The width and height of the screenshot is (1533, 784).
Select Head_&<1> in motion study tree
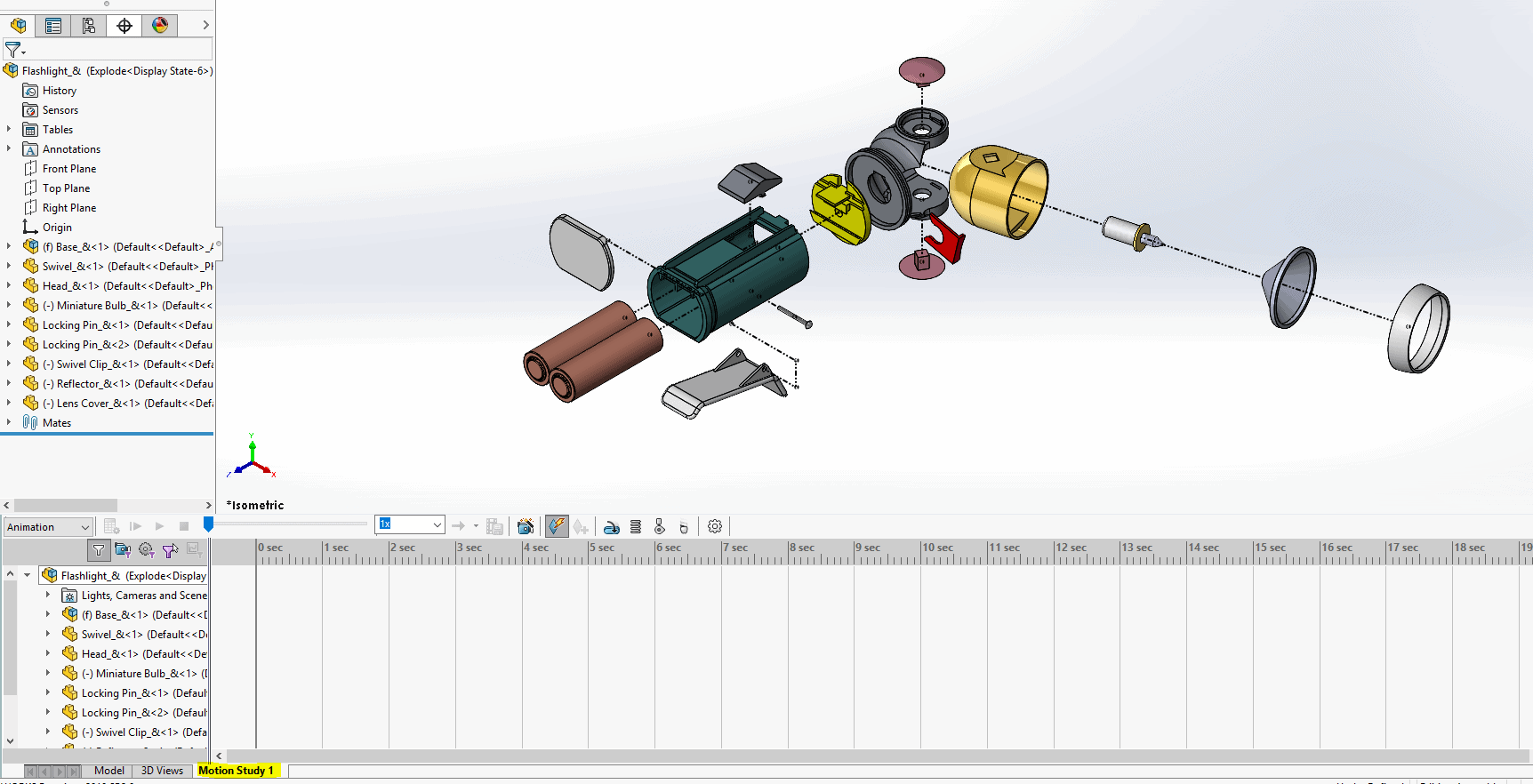[x=144, y=654]
